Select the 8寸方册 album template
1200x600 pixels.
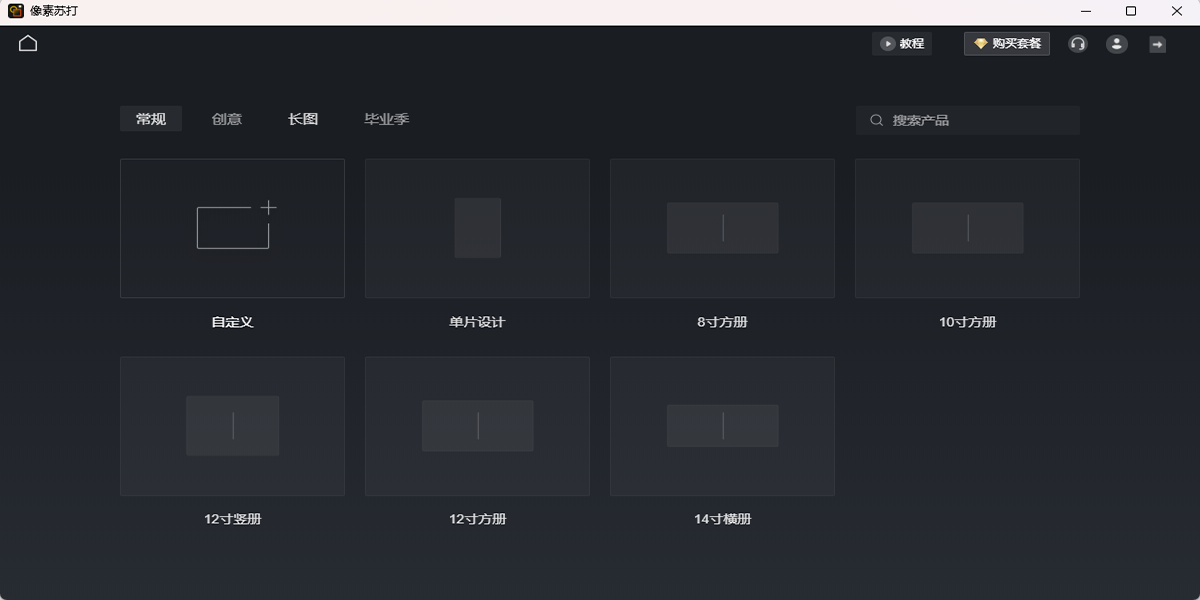point(722,228)
